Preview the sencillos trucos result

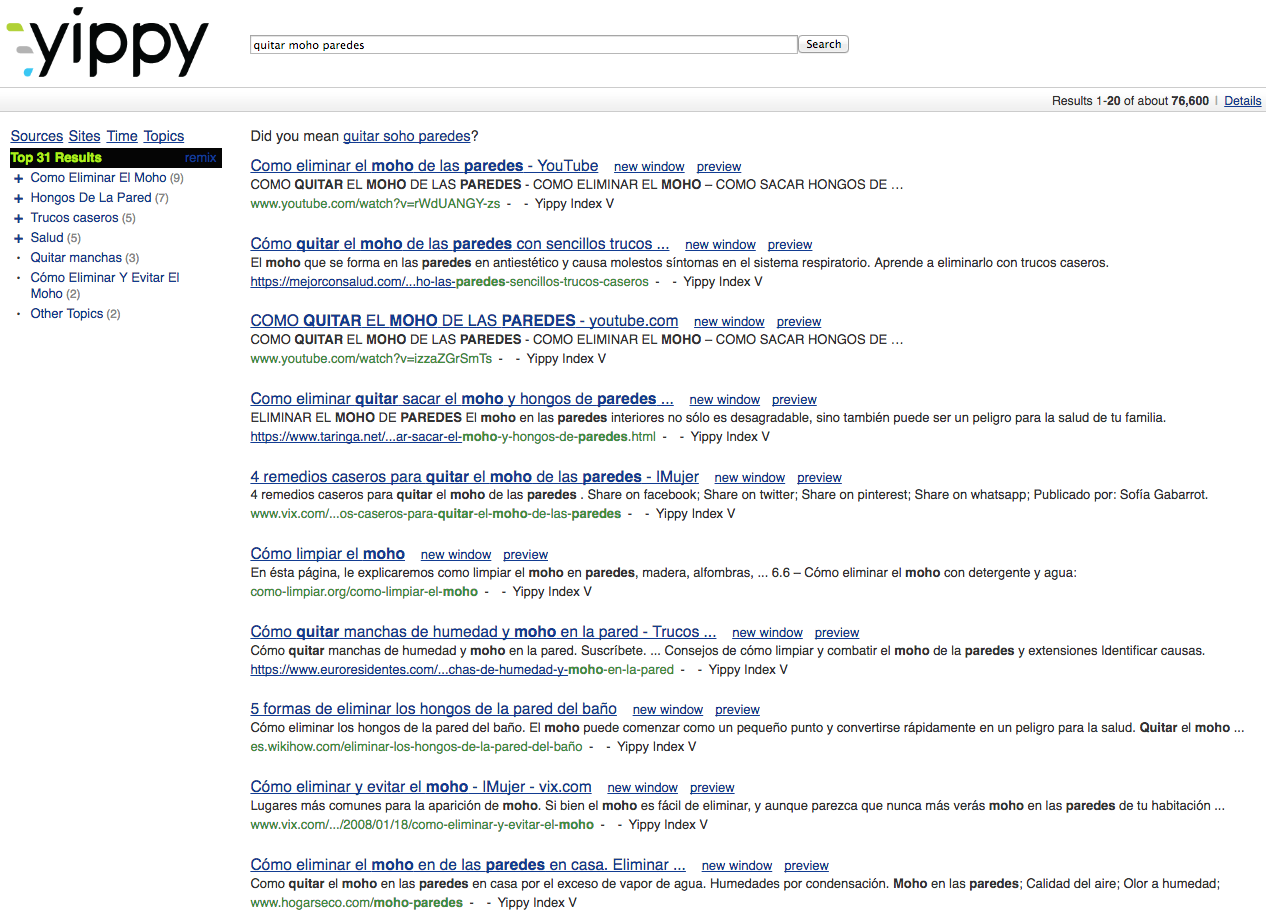(790, 245)
